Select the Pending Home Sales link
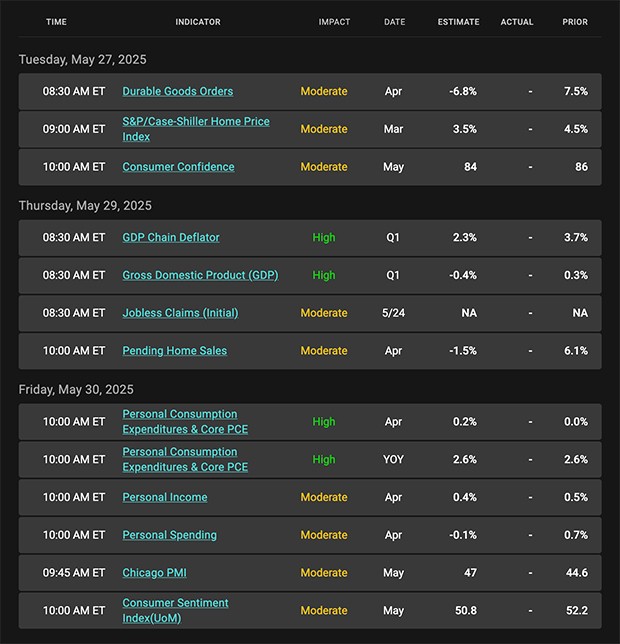 pos(175,351)
